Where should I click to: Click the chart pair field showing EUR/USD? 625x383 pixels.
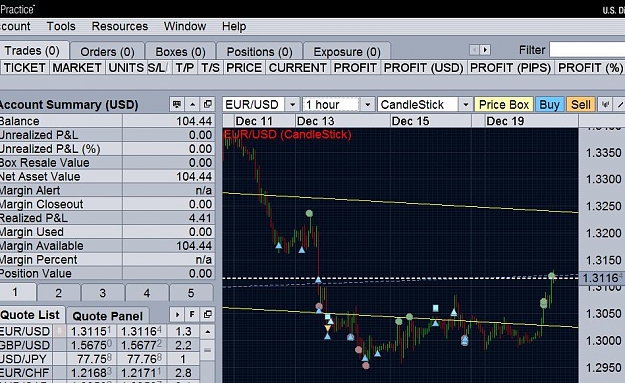[254, 105]
